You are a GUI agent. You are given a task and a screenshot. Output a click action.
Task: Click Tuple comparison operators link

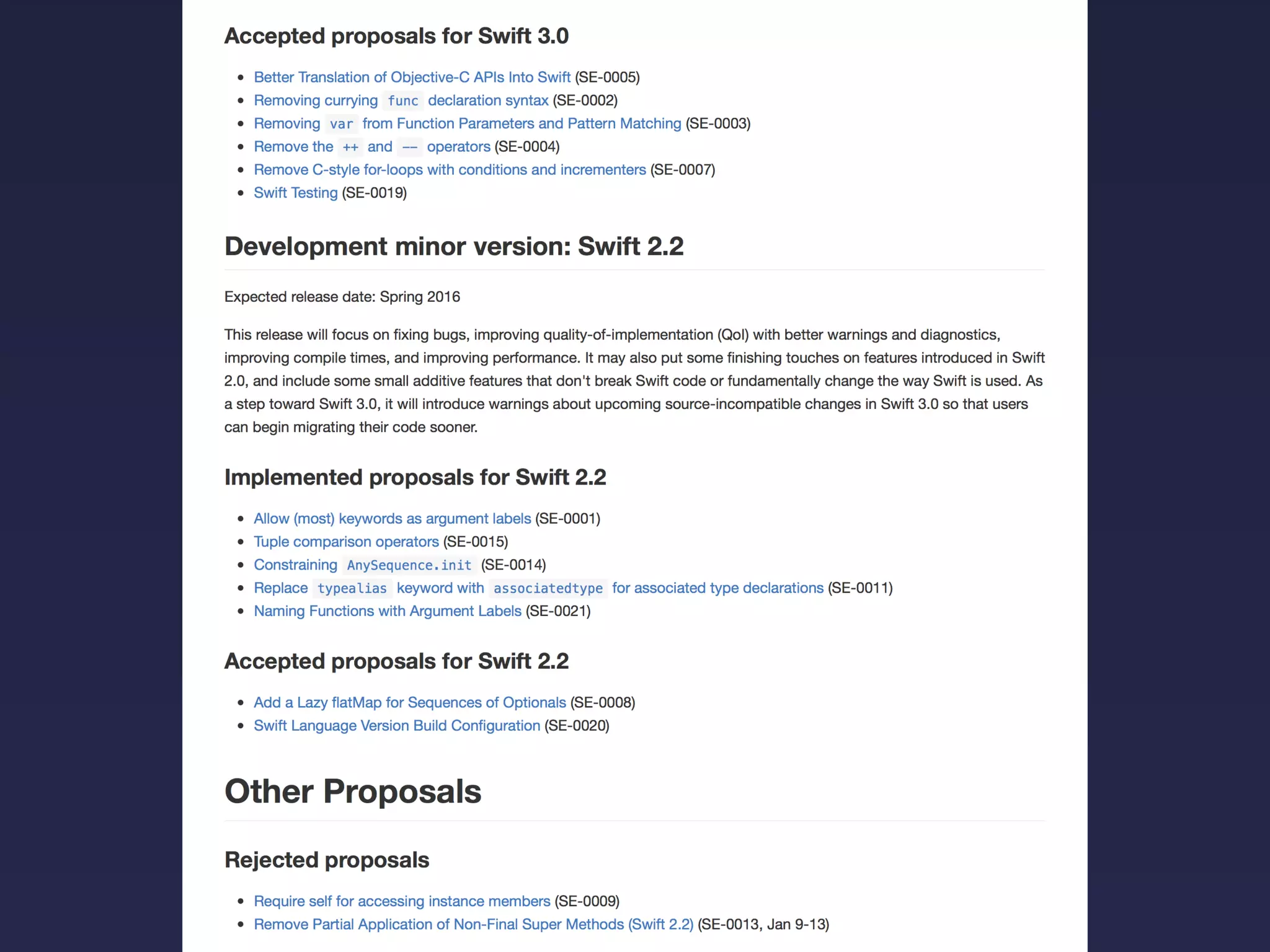346,542
